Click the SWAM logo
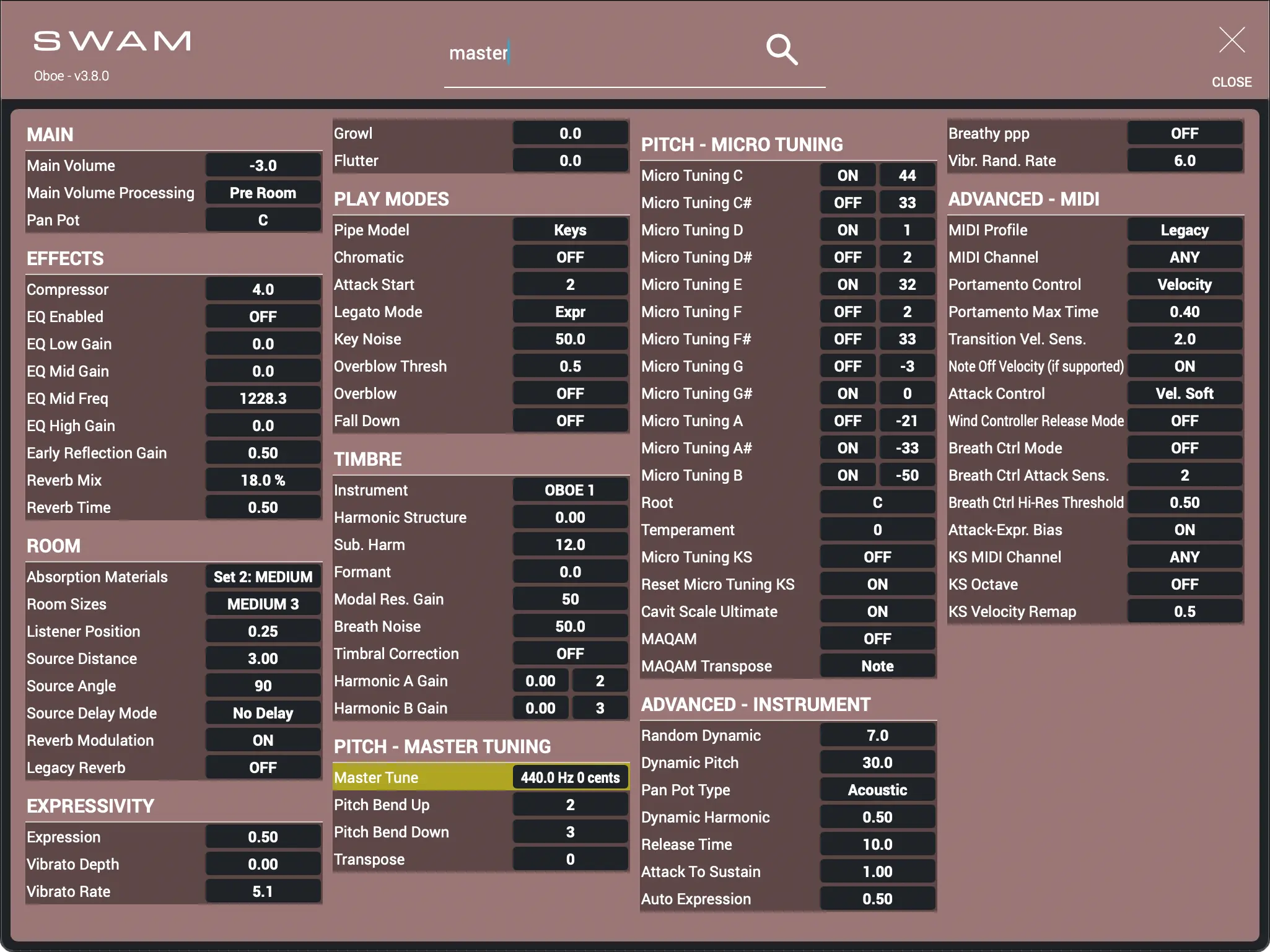 (x=112, y=41)
